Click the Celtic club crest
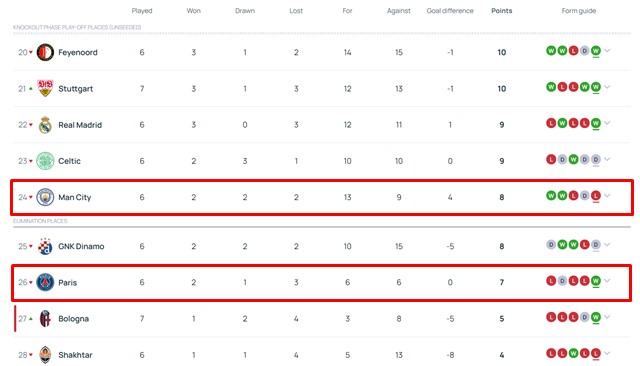 click(x=45, y=161)
